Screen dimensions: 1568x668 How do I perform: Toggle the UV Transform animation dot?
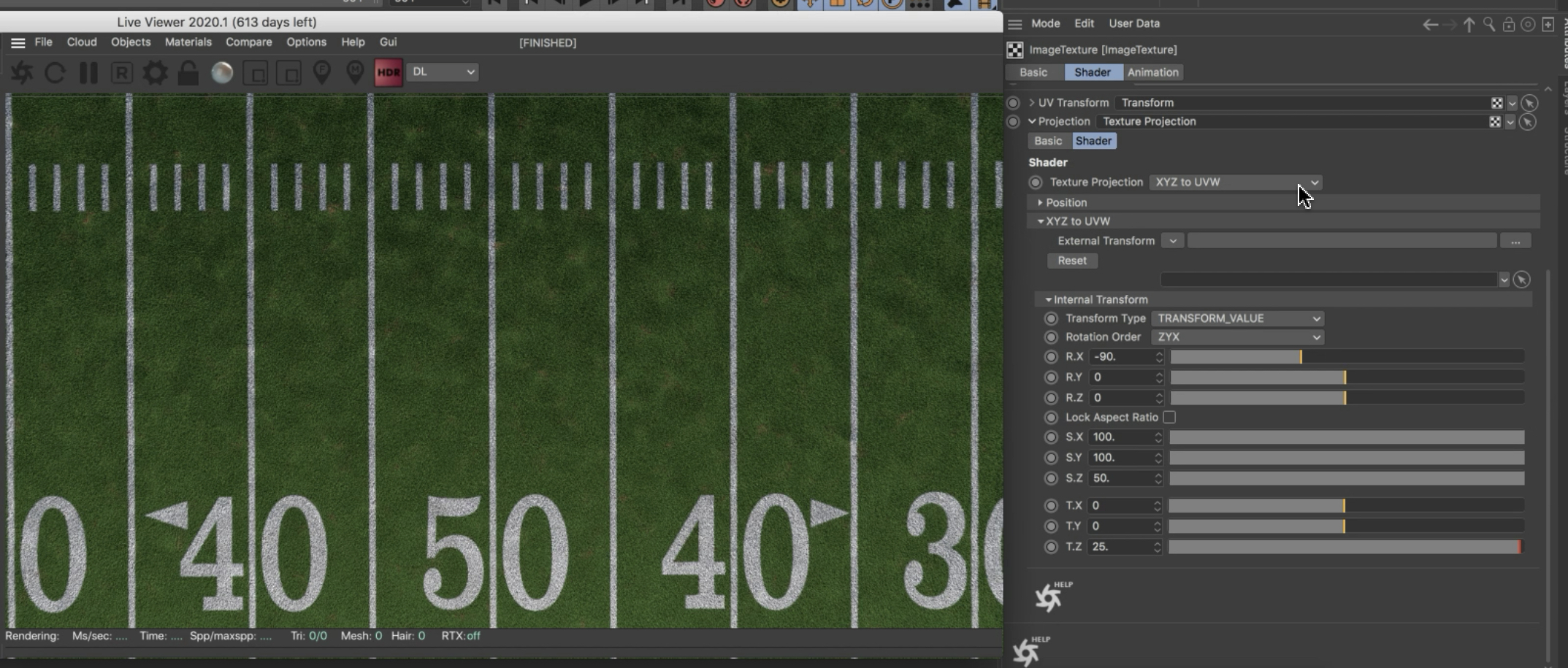(1013, 103)
